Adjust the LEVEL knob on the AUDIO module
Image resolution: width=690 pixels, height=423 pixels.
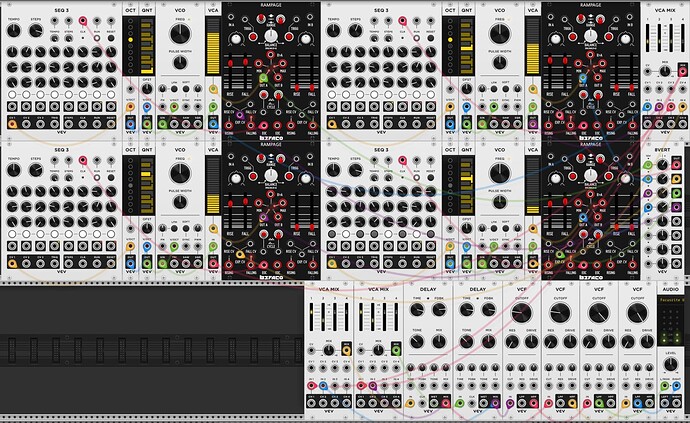tap(670, 364)
